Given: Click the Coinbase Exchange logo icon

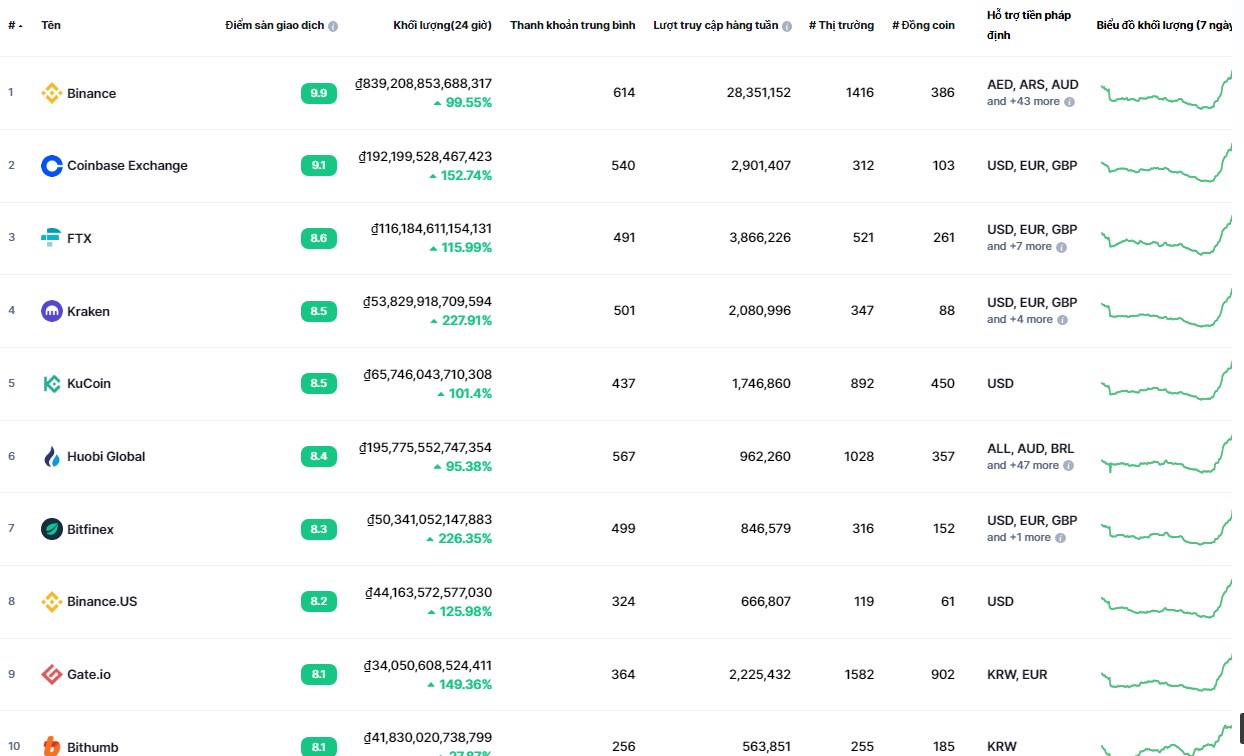Looking at the screenshot, I should (52, 166).
